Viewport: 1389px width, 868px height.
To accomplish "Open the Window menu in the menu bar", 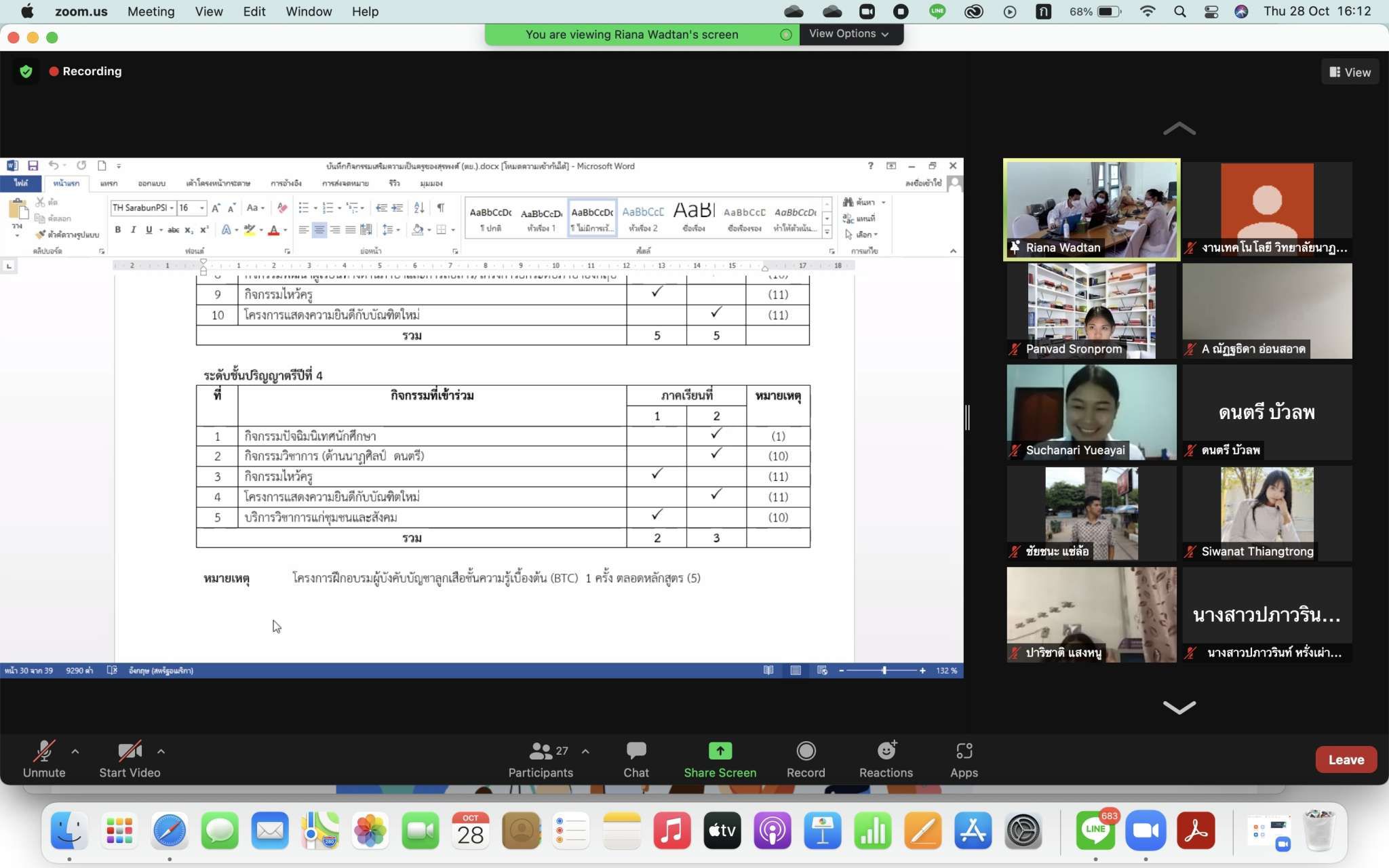I will 308,12.
